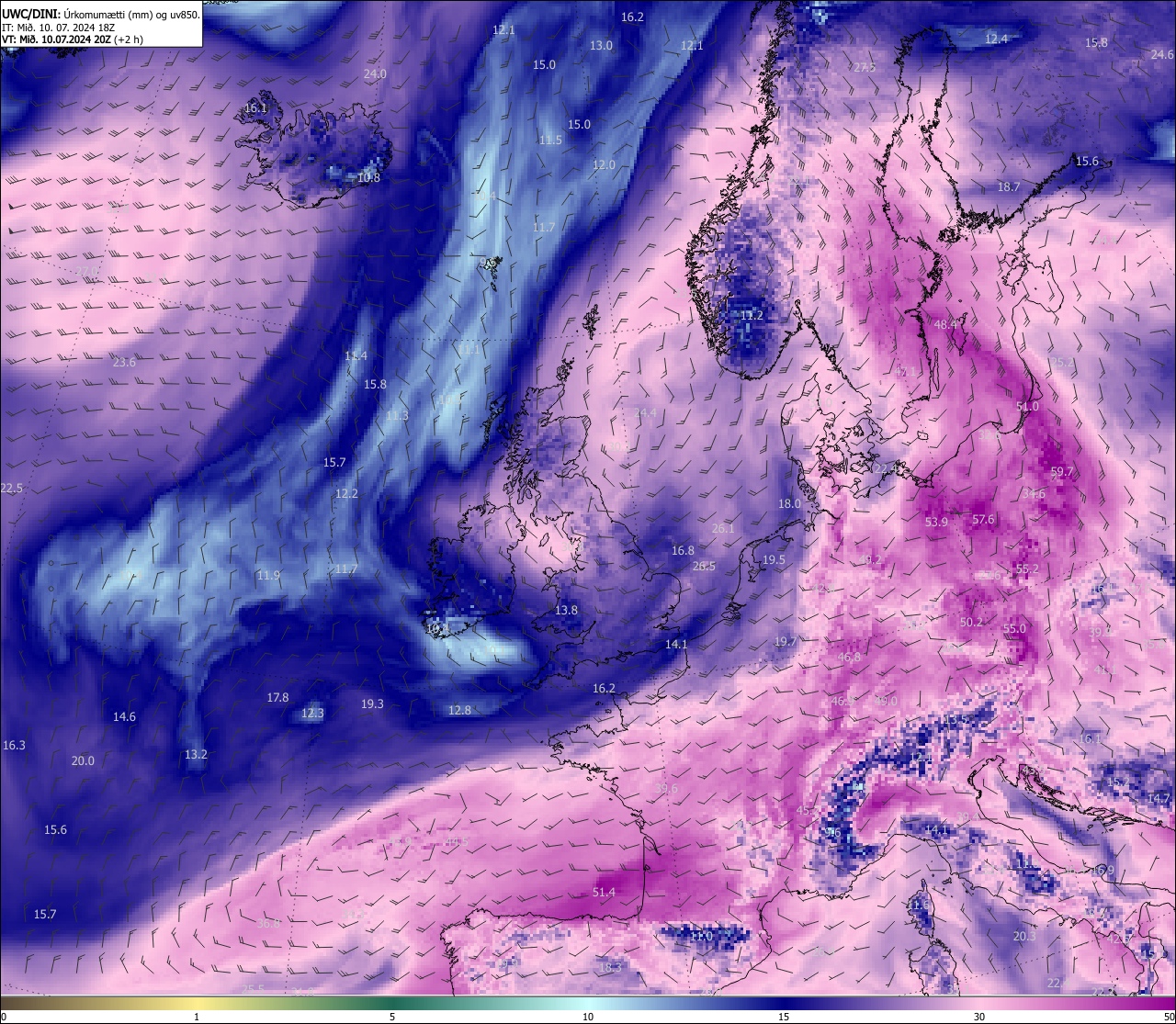Viewport: 1176px width, 1024px height.
Task: Click the 12.8 value label
Action: tap(459, 710)
